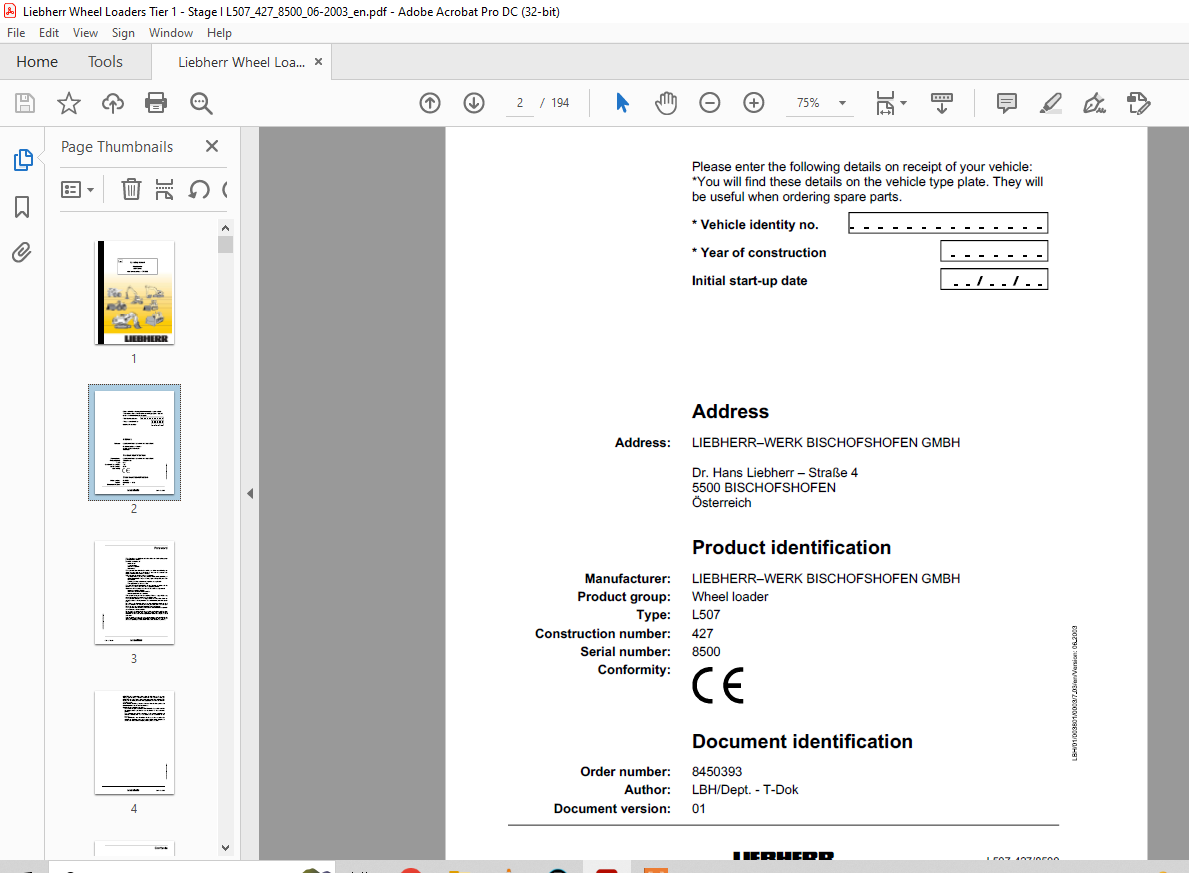Click the Initial start-up date field
1189x873 pixels.
click(x=994, y=279)
